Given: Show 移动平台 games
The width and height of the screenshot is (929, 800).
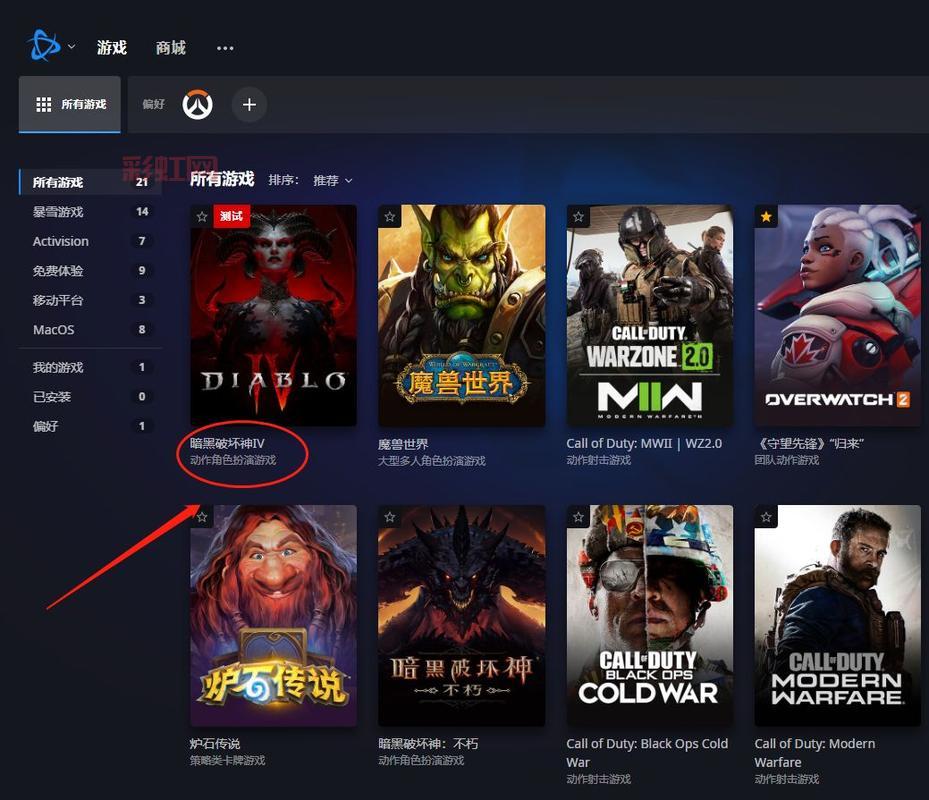Looking at the screenshot, I should tap(91, 300).
